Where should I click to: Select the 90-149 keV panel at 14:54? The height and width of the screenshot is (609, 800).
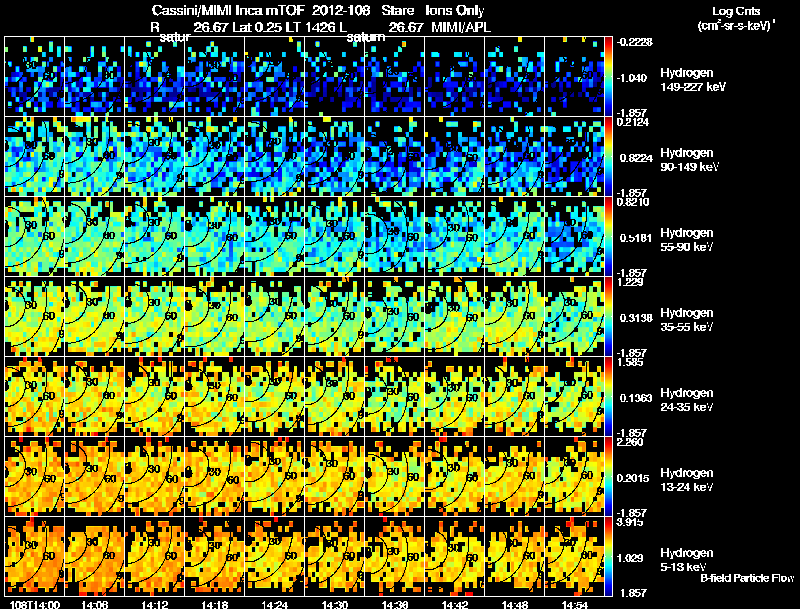click(x=574, y=156)
